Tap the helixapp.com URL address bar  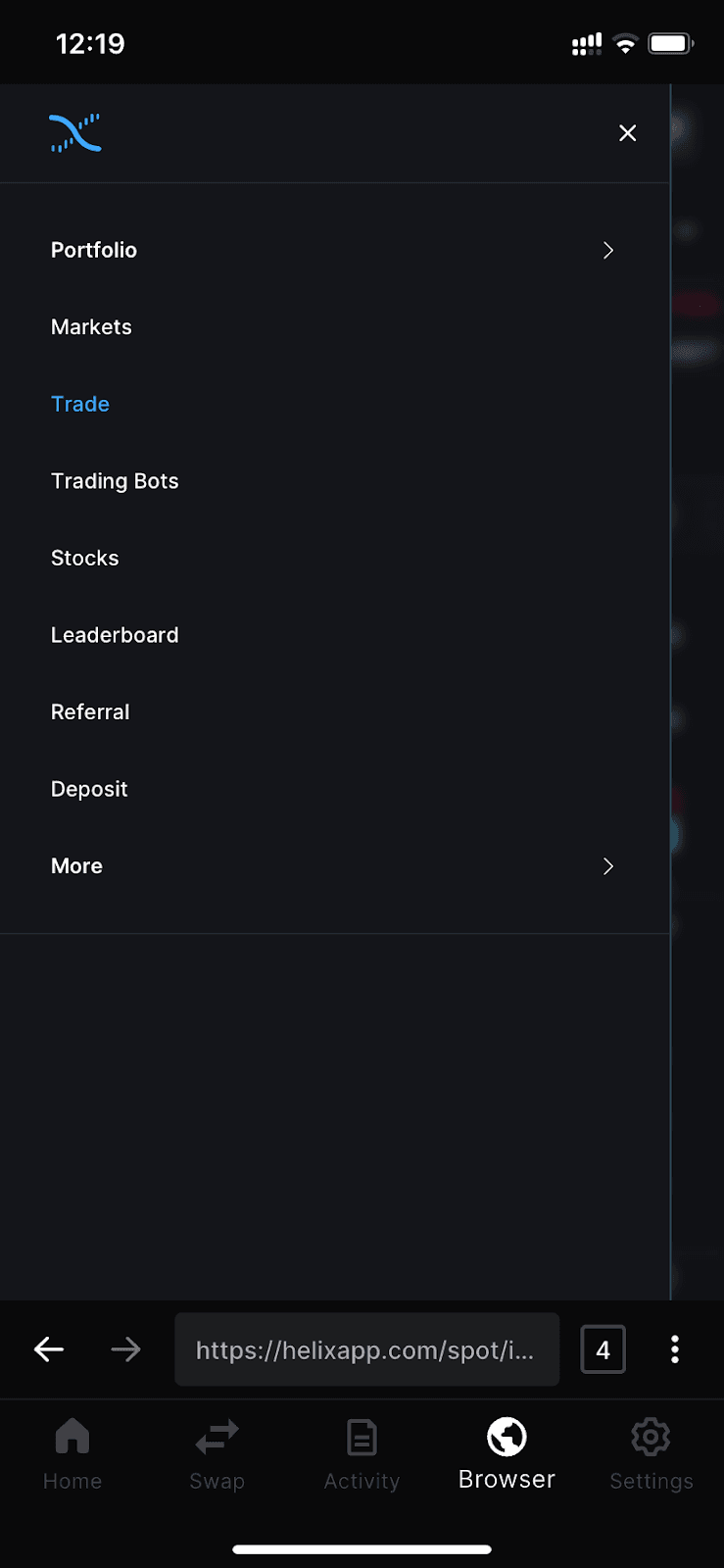click(x=366, y=1349)
